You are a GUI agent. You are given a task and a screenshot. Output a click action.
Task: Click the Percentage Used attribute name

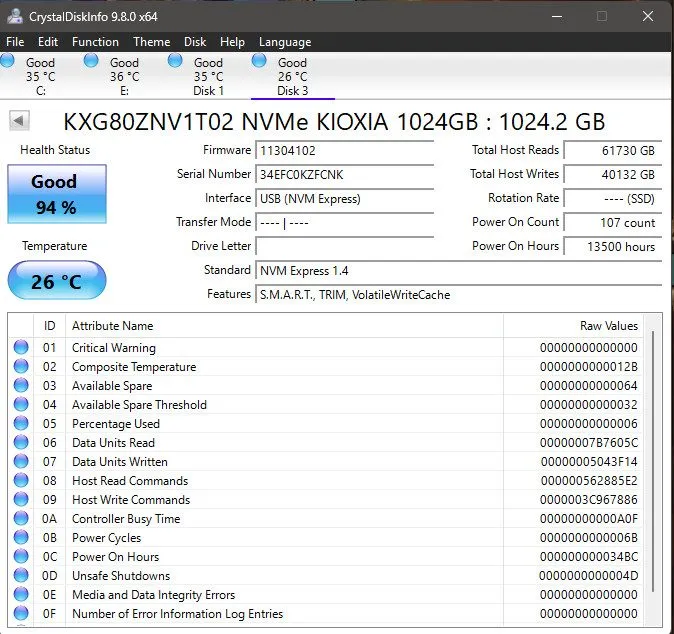tap(116, 423)
